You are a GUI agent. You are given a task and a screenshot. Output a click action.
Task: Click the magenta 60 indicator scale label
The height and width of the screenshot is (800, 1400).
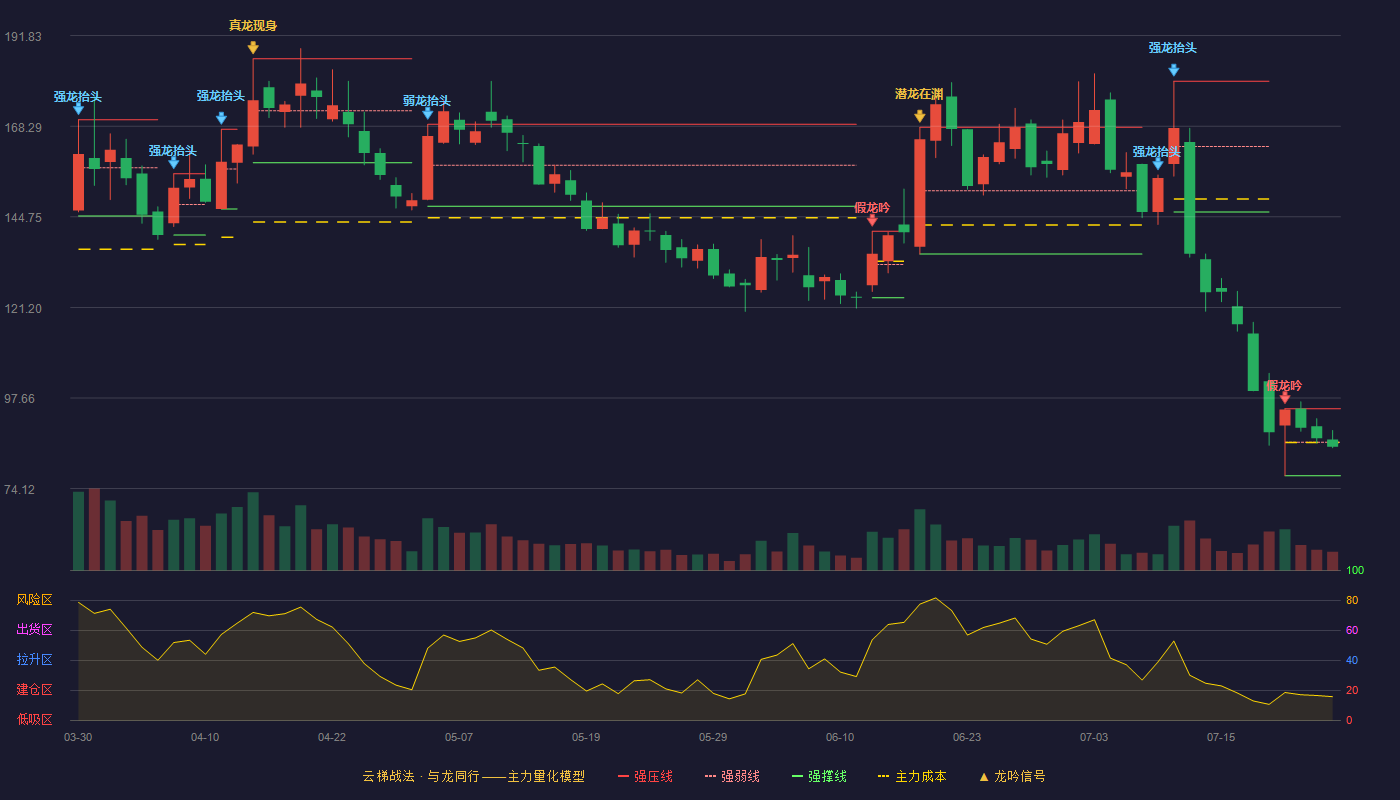pyautogui.click(x=1352, y=631)
